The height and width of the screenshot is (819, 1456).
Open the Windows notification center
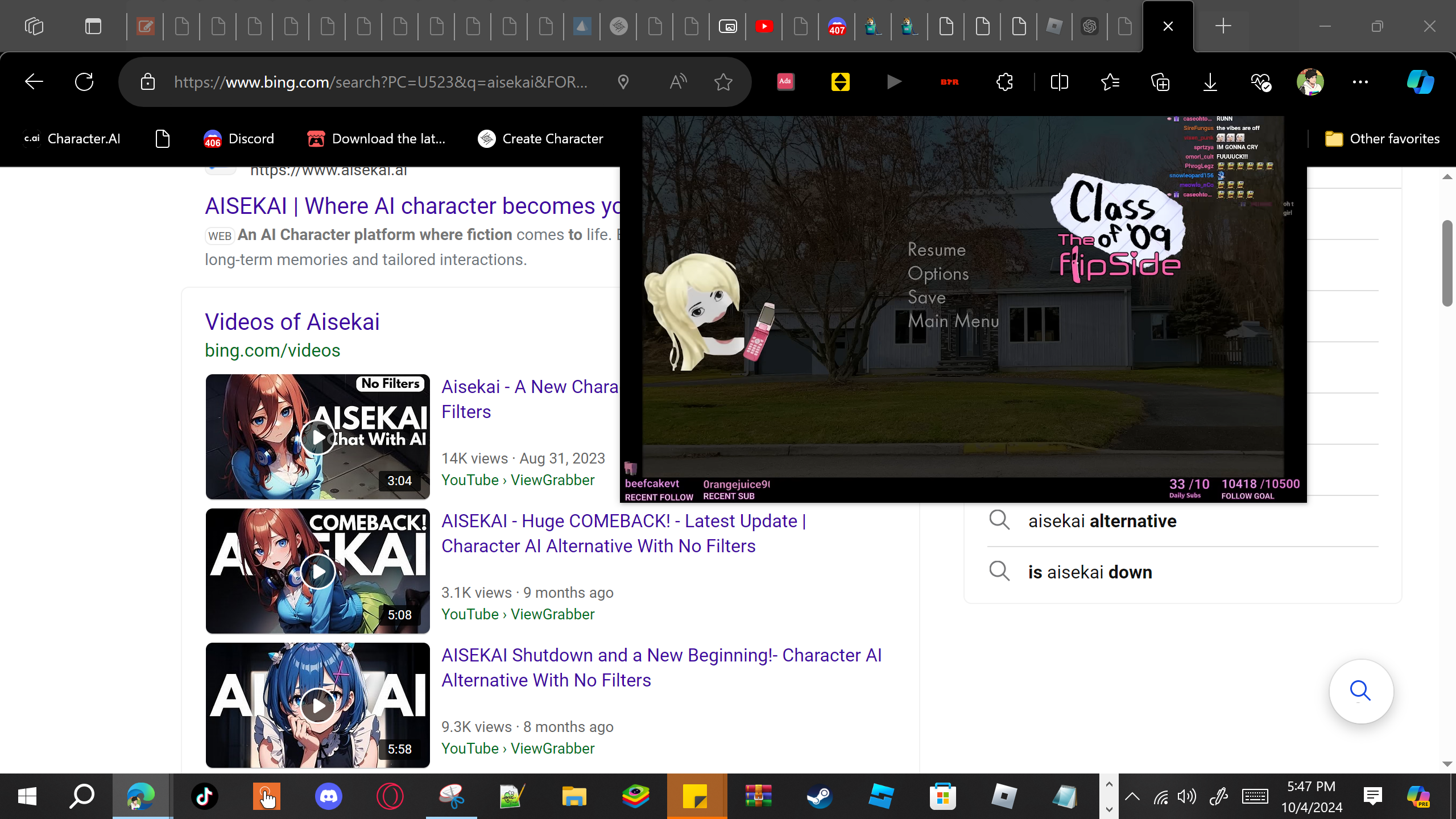tap(1373, 796)
